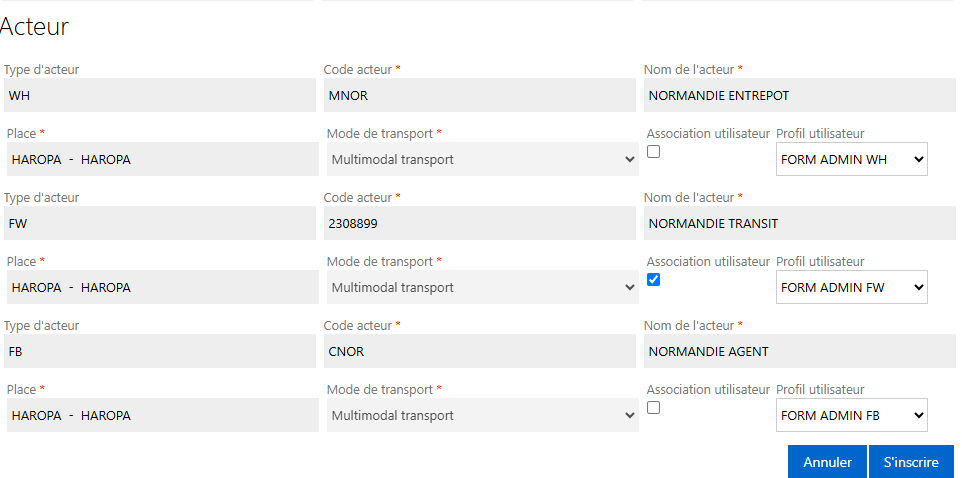Check Association utilisateur for NORMANDIE ENTREPOT
962x478 pixels.
[653, 152]
